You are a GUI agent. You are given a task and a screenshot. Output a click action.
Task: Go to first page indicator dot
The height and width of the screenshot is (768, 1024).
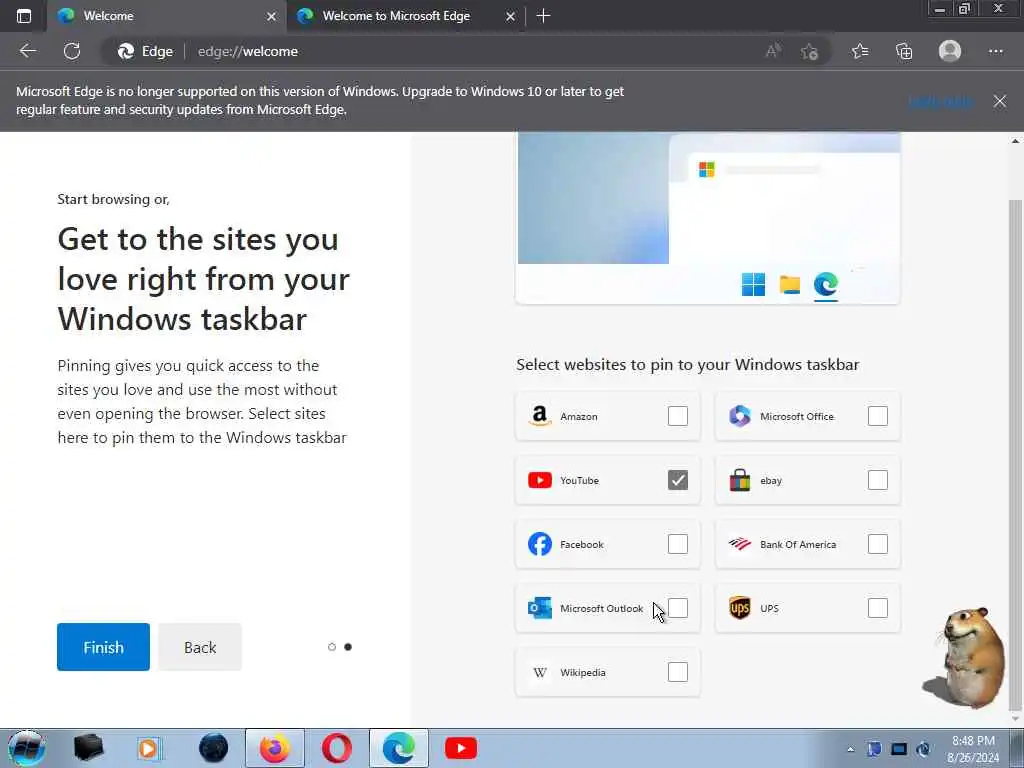[332, 647]
